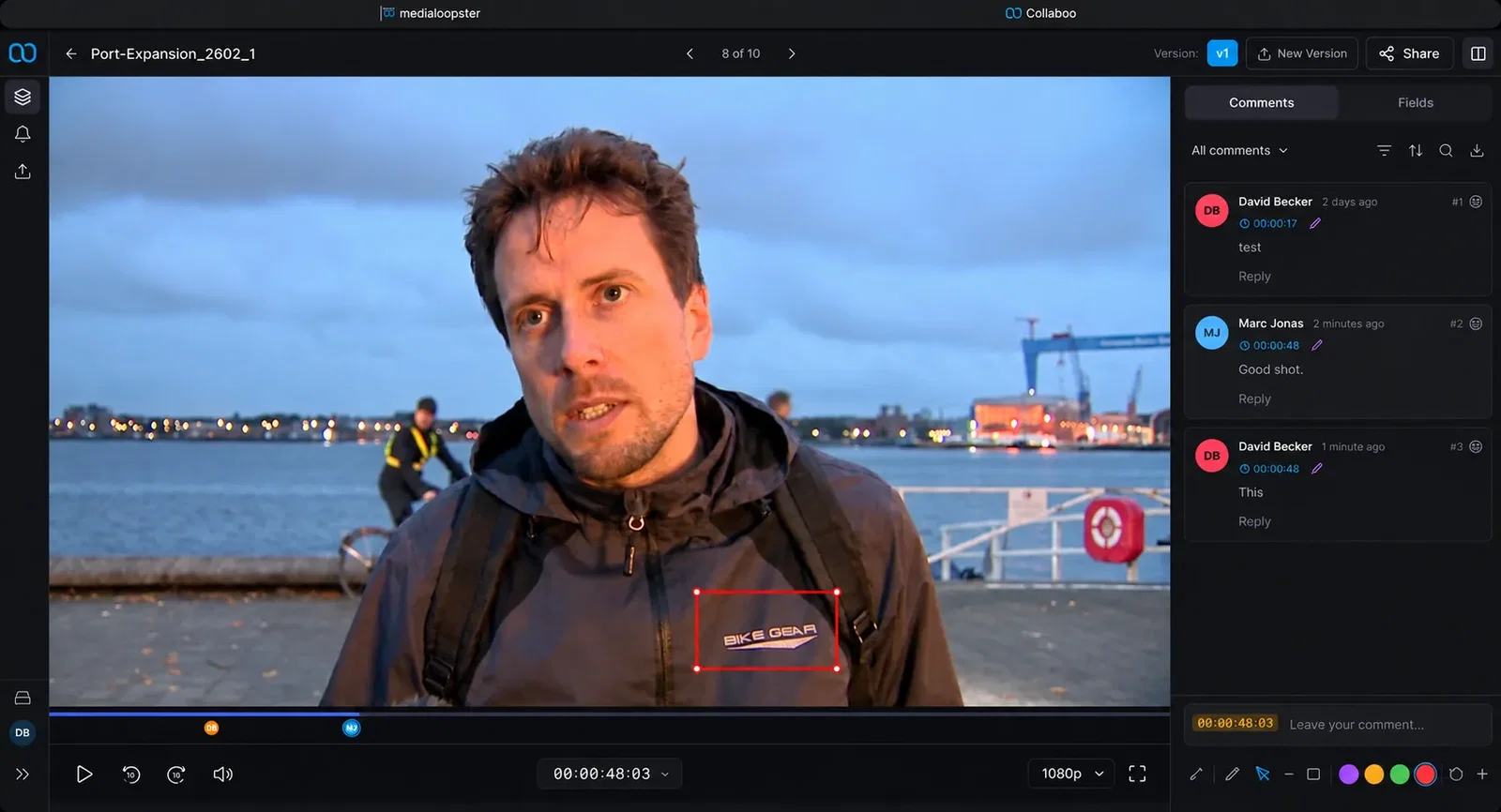
Task: Reply to Marc Jonas's comment
Action: click(1254, 398)
